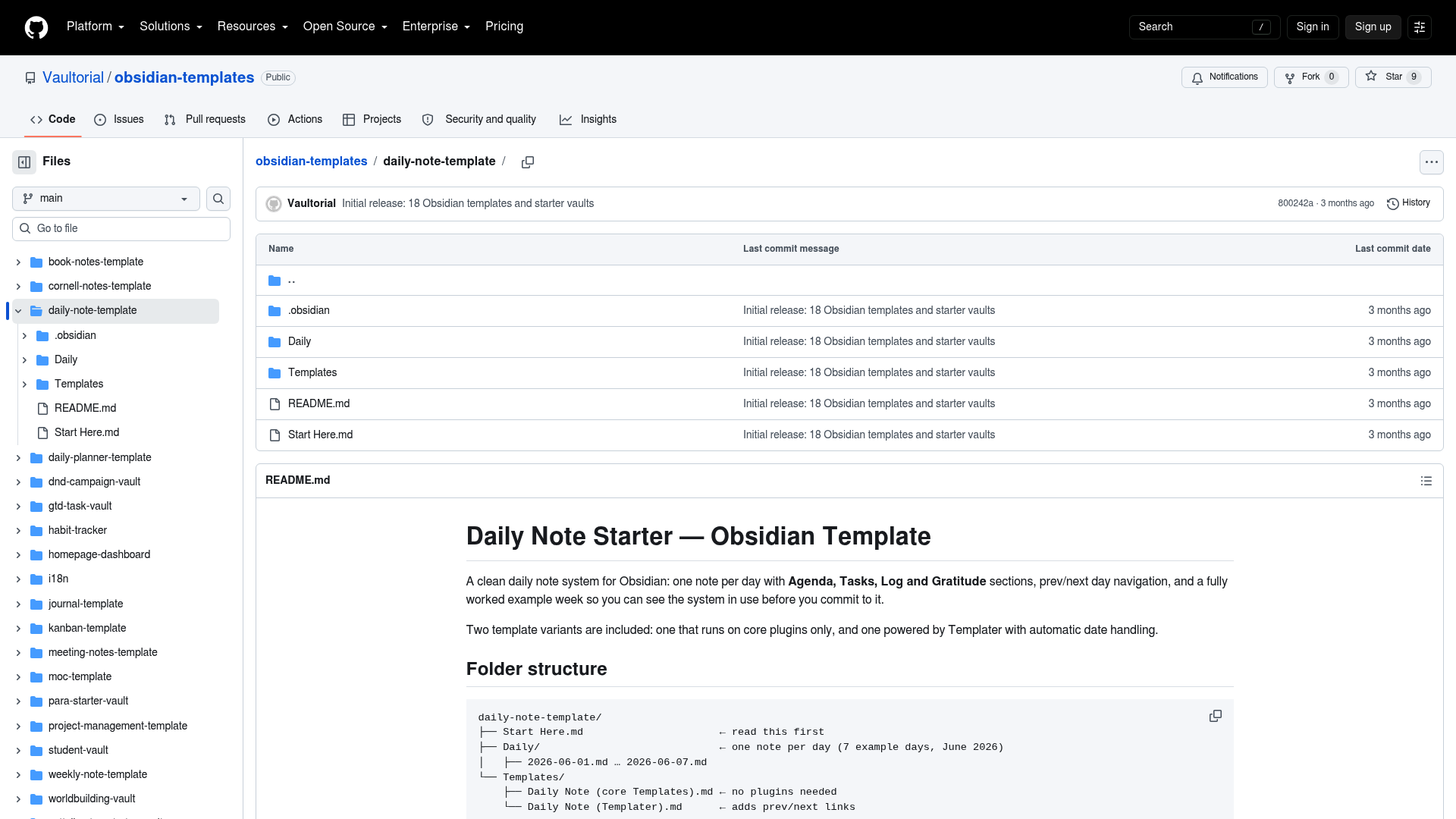Expand dnd-campaign-vault folder in tree
This screenshot has width=1456, height=819.
tap(18, 482)
